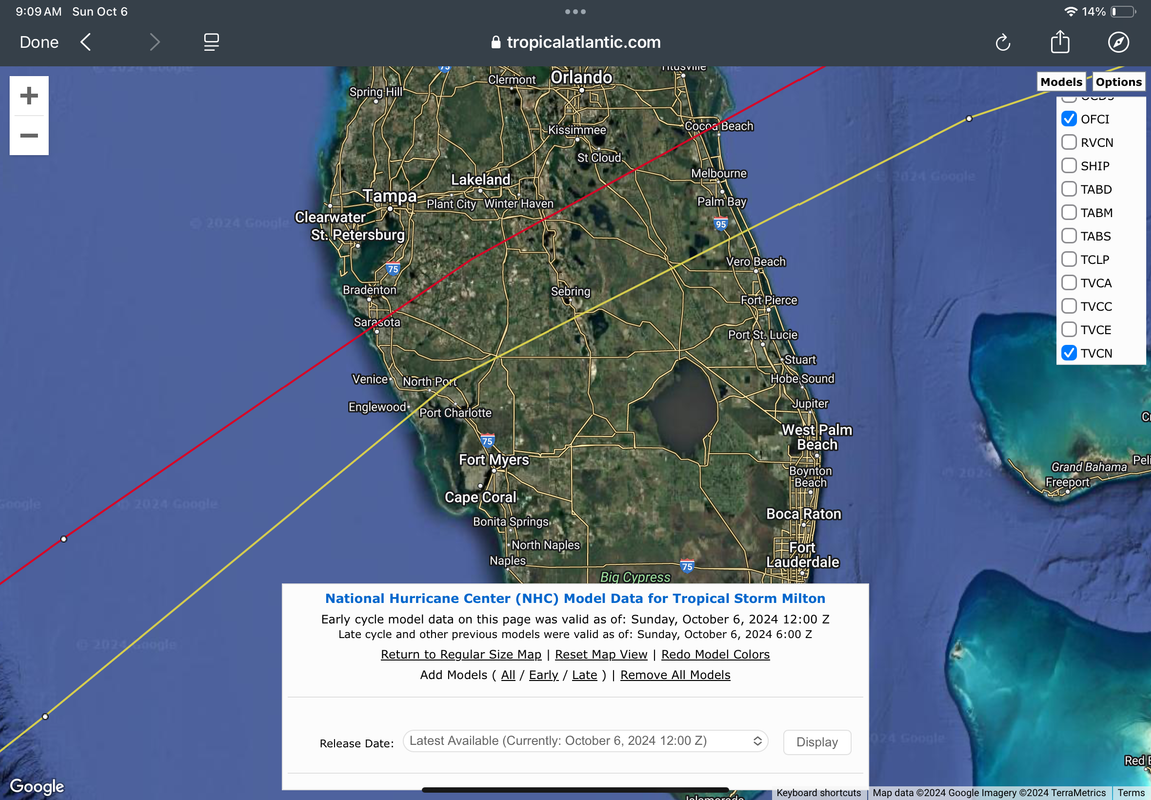
Task: Add All models link
Action: coord(508,675)
